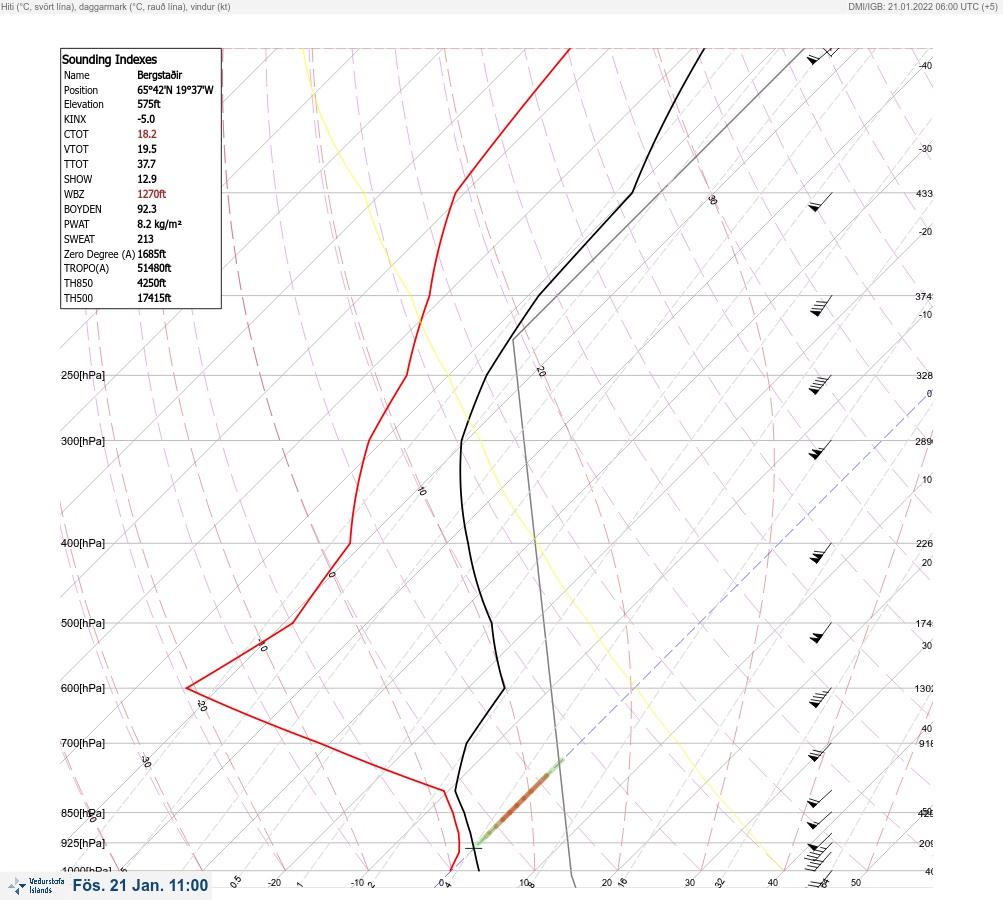Click the Veðurstofa Íslands logo
Screen dimensions: 1003x900
[x=36, y=886]
